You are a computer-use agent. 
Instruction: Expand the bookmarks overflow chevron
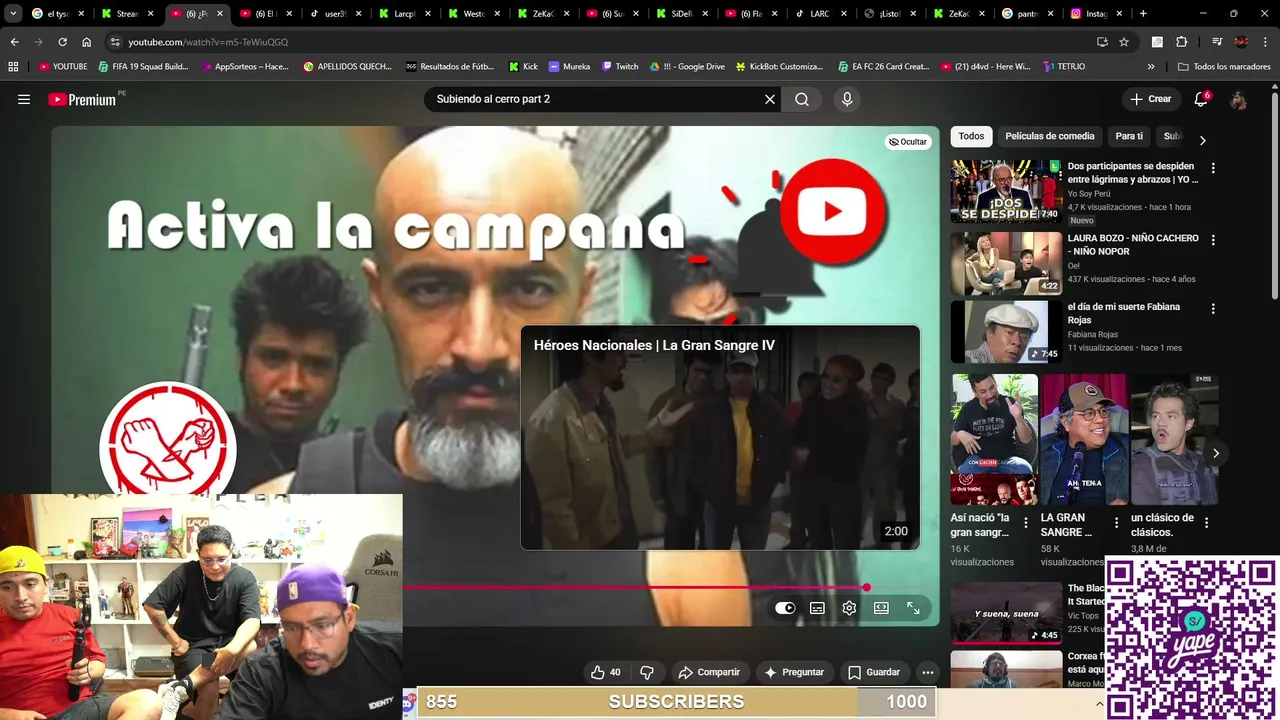coord(1151,67)
